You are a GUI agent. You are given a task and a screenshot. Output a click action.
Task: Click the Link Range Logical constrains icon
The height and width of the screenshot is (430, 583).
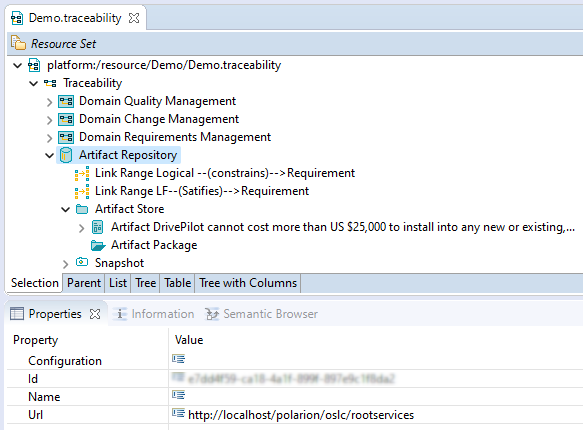coord(82,173)
